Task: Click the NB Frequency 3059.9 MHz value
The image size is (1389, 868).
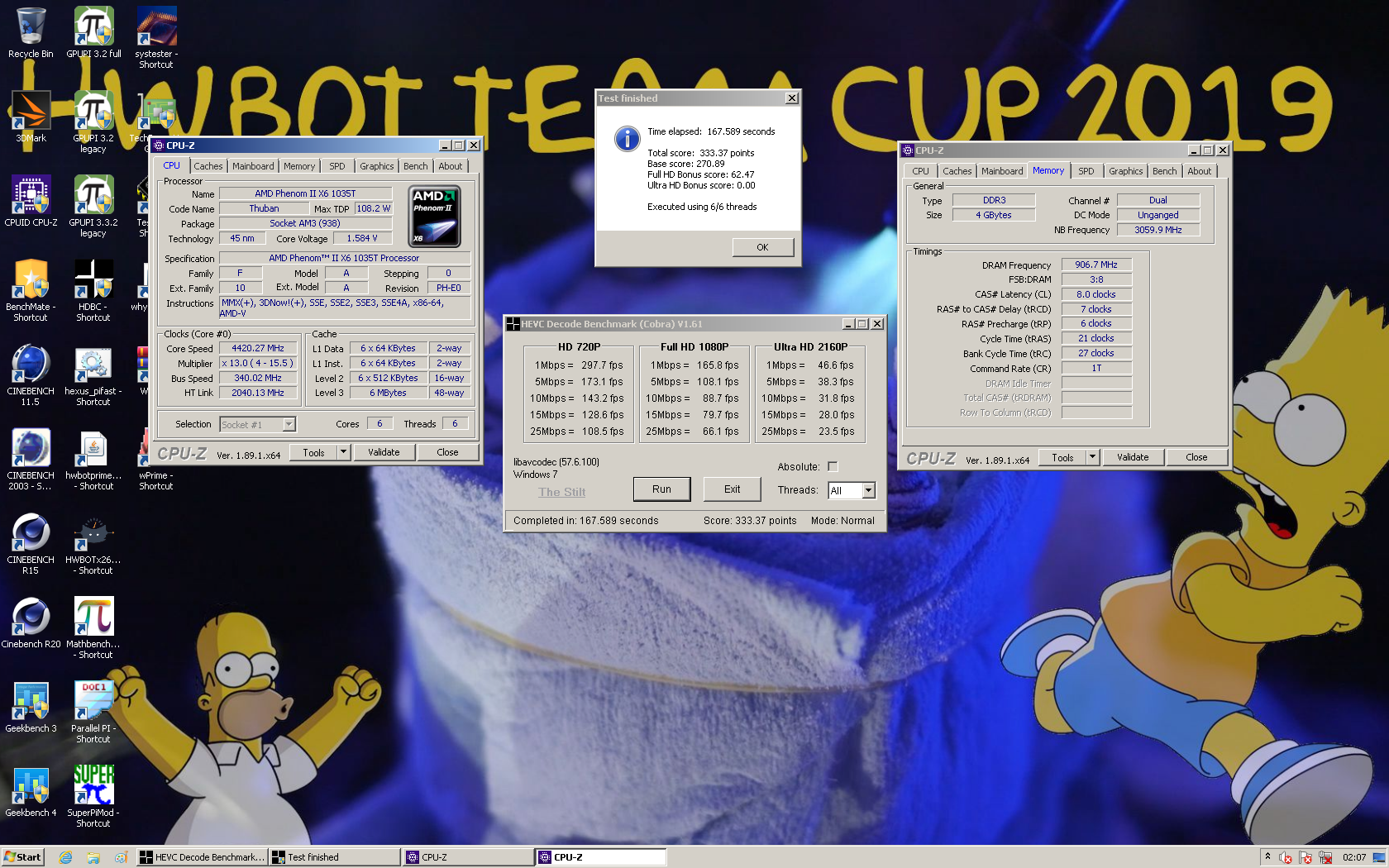Action: [x=1158, y=230]
